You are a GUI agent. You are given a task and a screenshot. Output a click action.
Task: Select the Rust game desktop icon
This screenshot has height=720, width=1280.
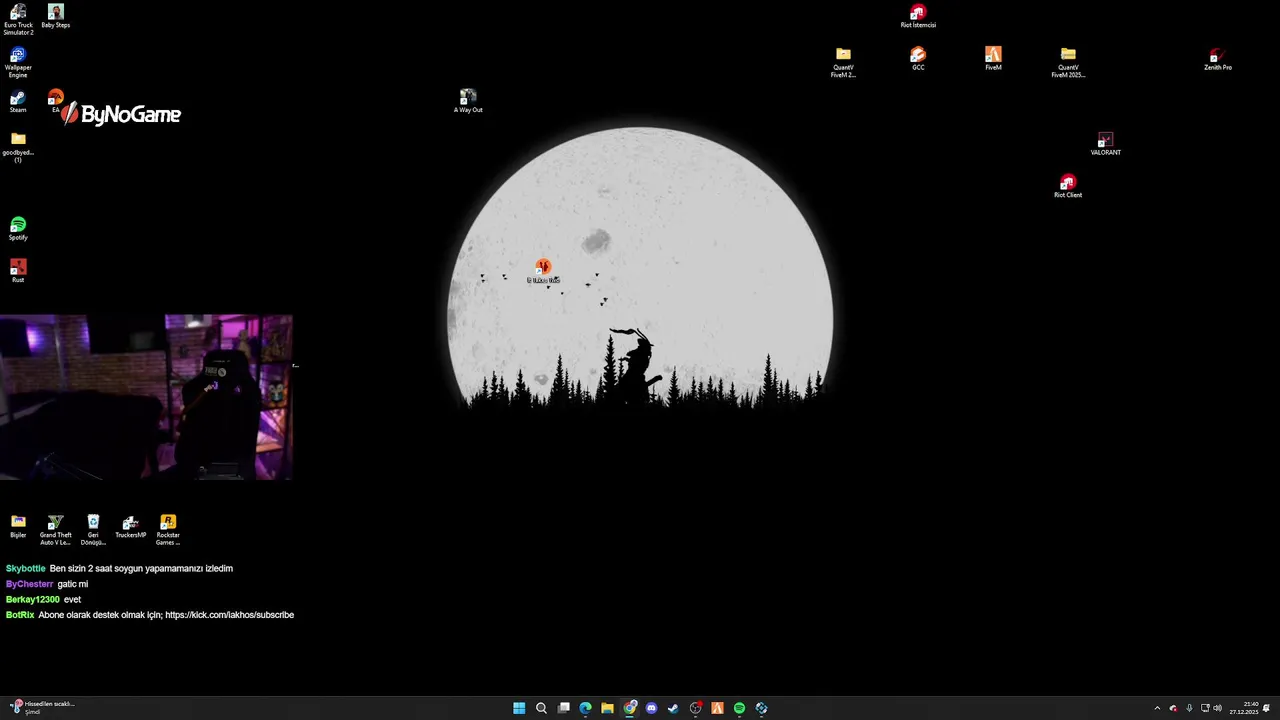18,271
